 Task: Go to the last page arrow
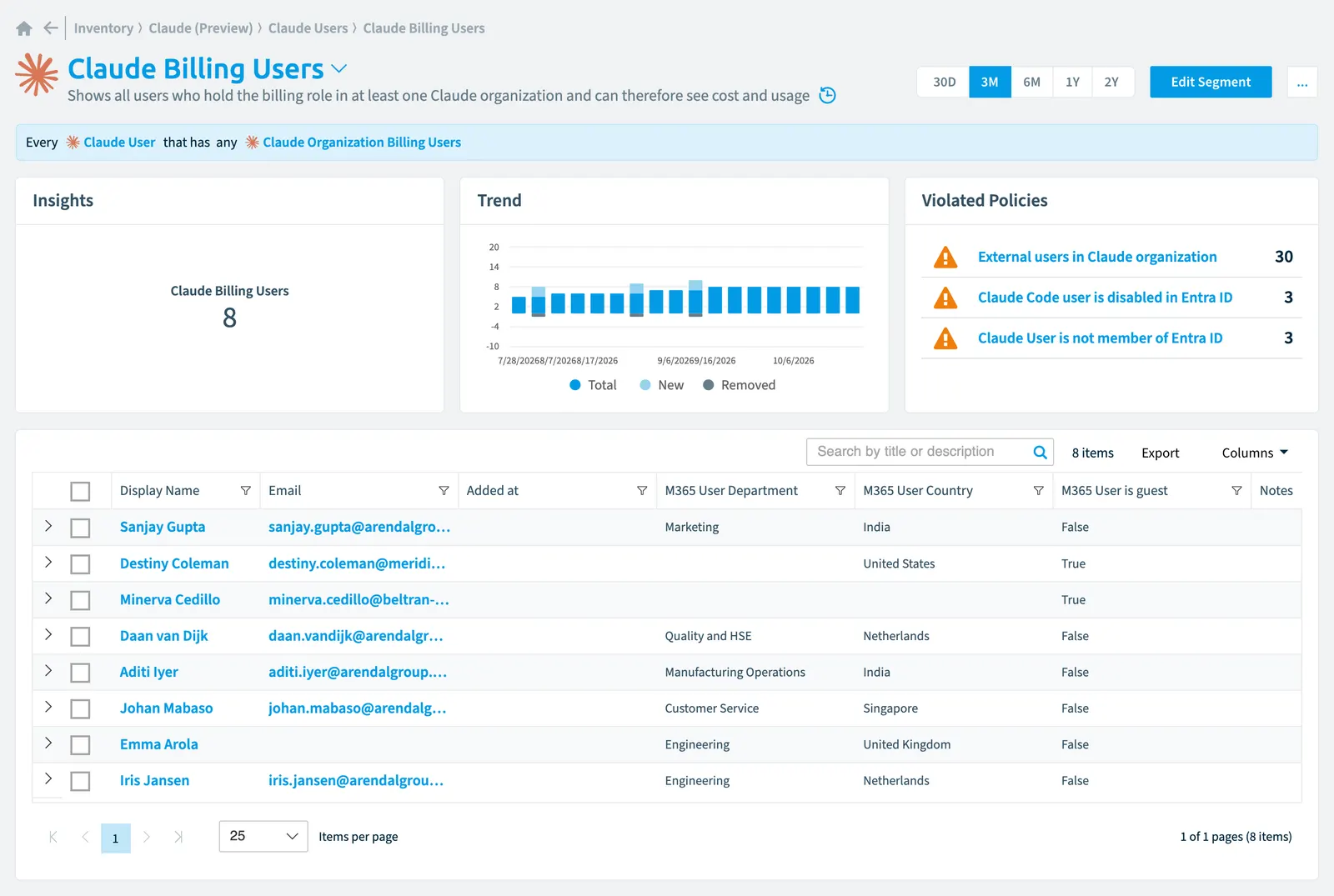(x=178, y=837)
